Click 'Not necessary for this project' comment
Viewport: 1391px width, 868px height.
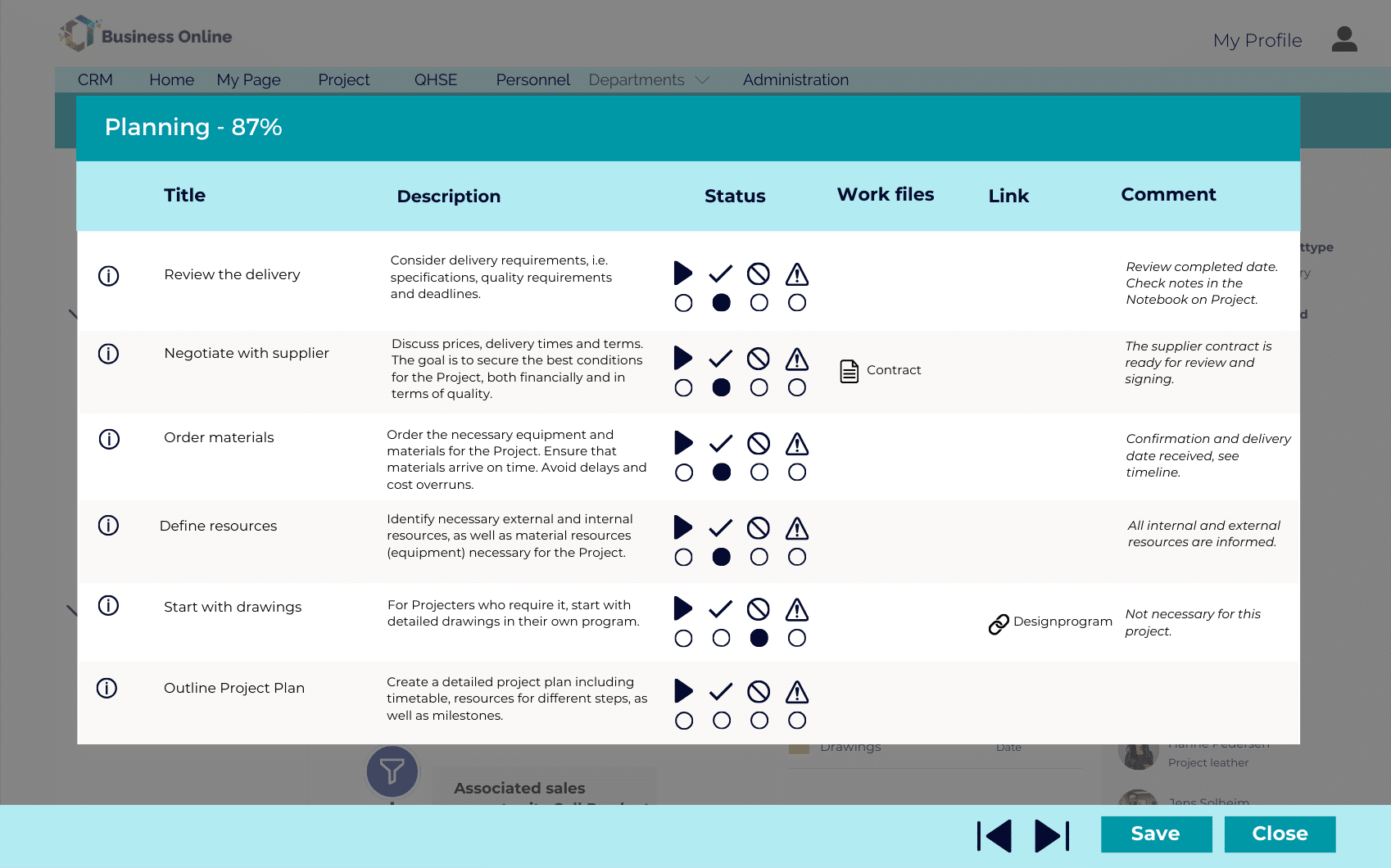[1193, 622]
